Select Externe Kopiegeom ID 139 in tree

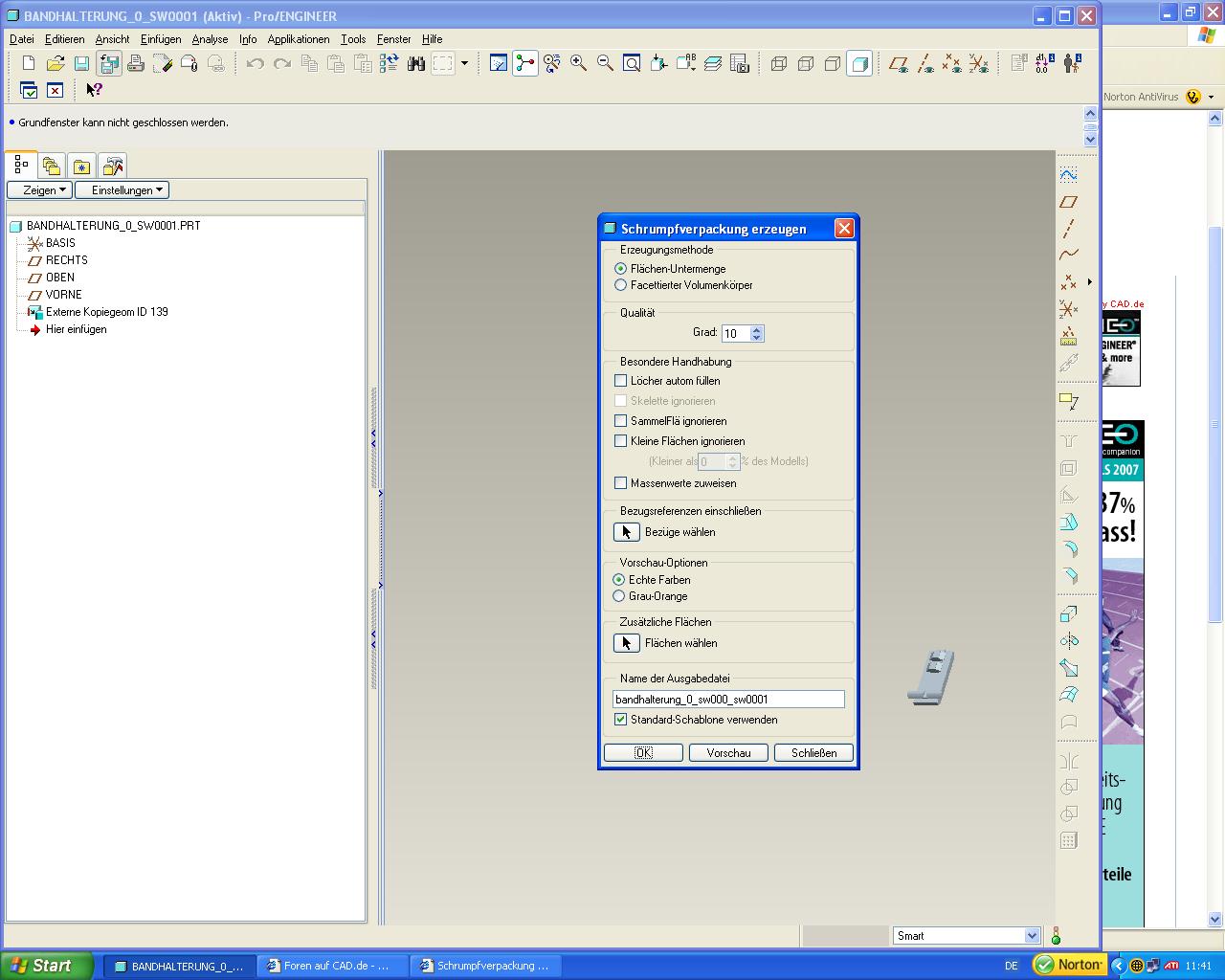106,312
